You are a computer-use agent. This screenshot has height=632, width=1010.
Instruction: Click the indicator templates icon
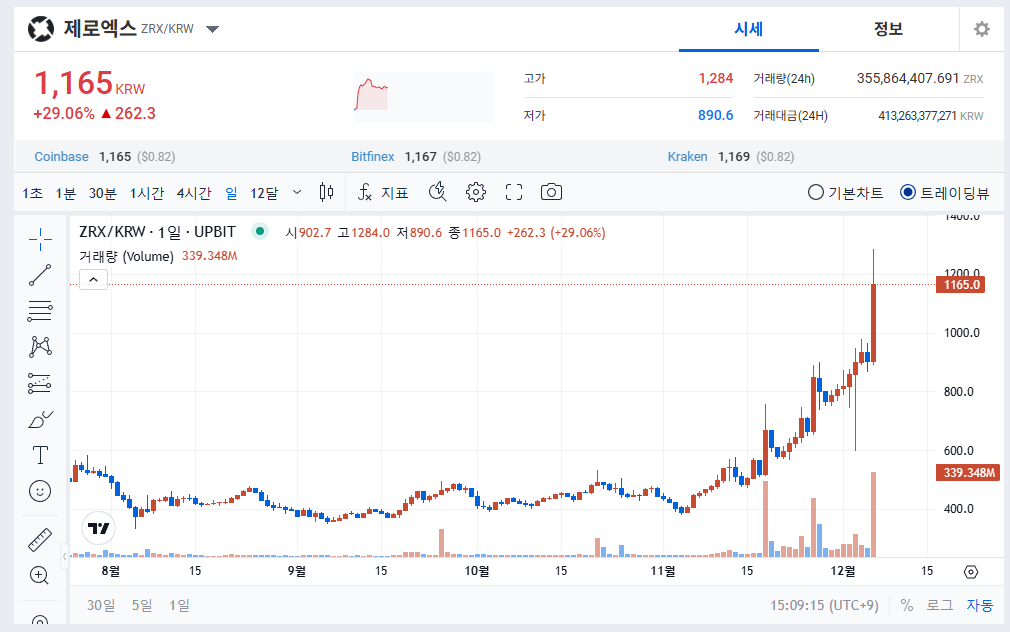[438, 192]
